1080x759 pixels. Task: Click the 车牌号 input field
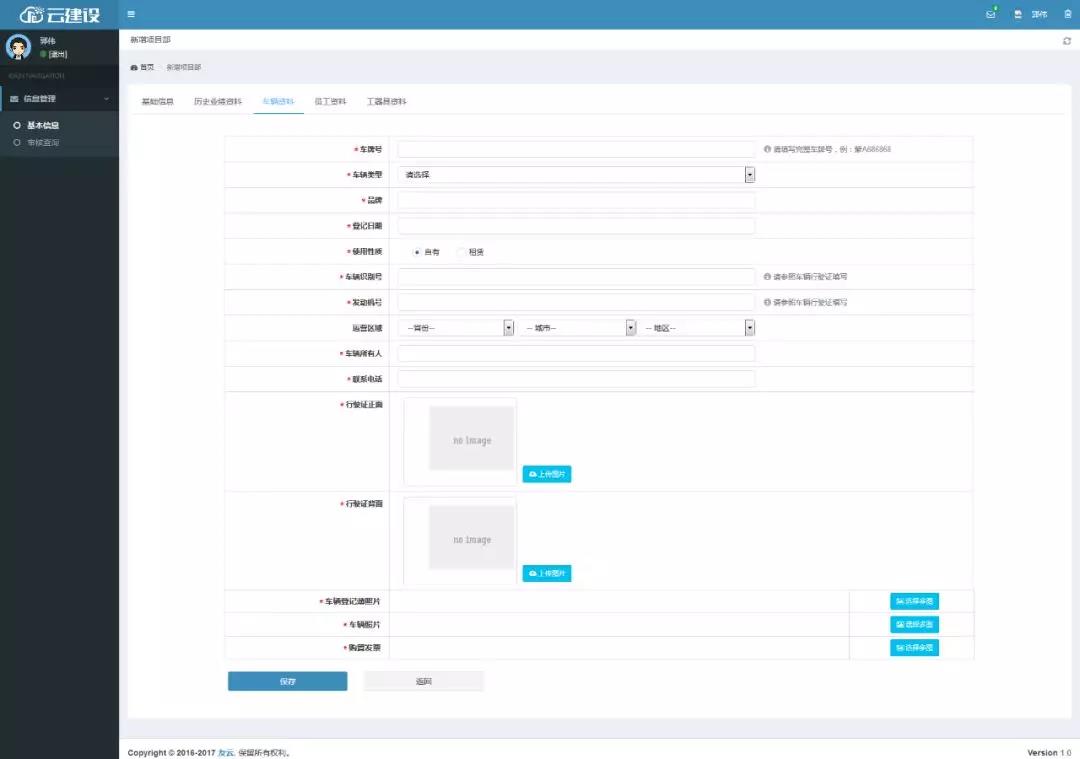[576, 149]
